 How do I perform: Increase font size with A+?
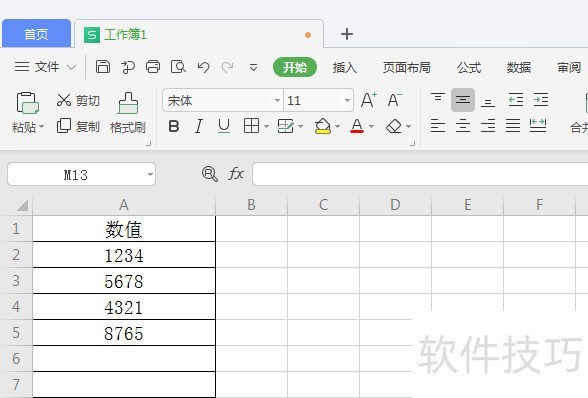click(369, 100)
